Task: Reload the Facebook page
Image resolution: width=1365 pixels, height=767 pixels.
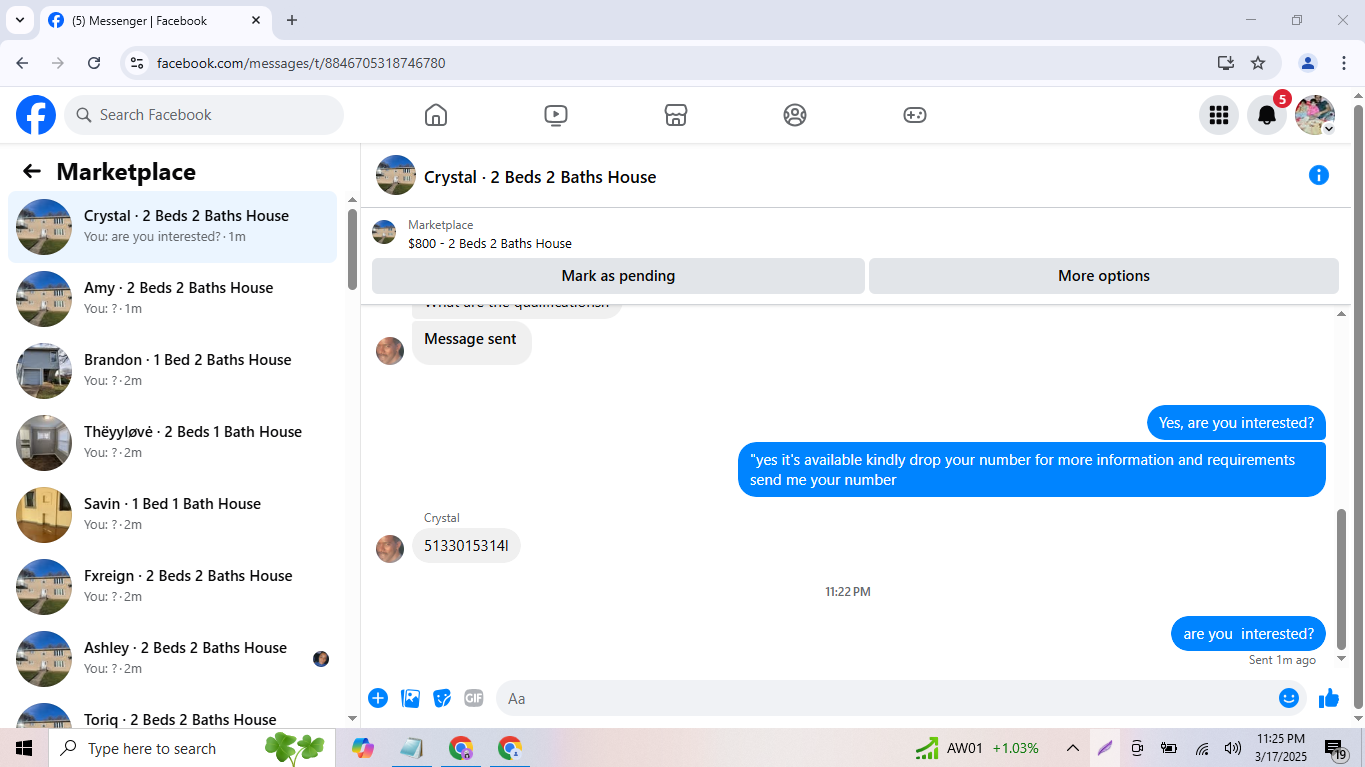Action: pyautogui.click(x=94, y=63)
